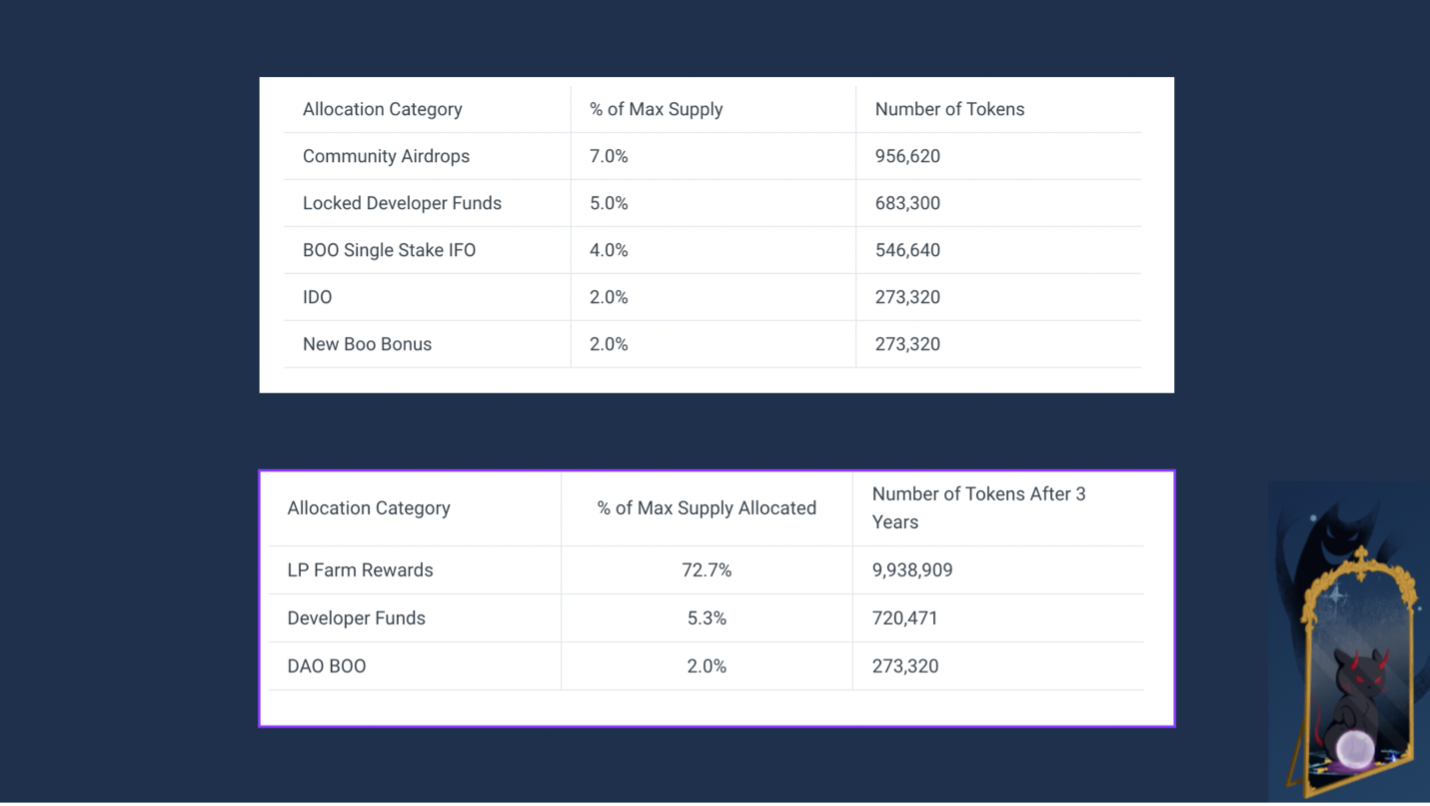The image size is (1430, 806).
Task: Select the 'Number of Tokens' column header
Action: click(949, 109)
